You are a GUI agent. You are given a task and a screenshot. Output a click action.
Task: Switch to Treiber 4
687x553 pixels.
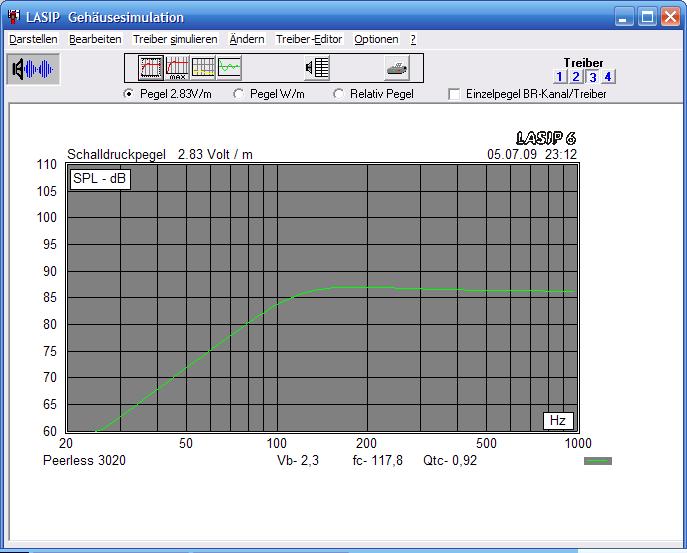tap(608, 77)
